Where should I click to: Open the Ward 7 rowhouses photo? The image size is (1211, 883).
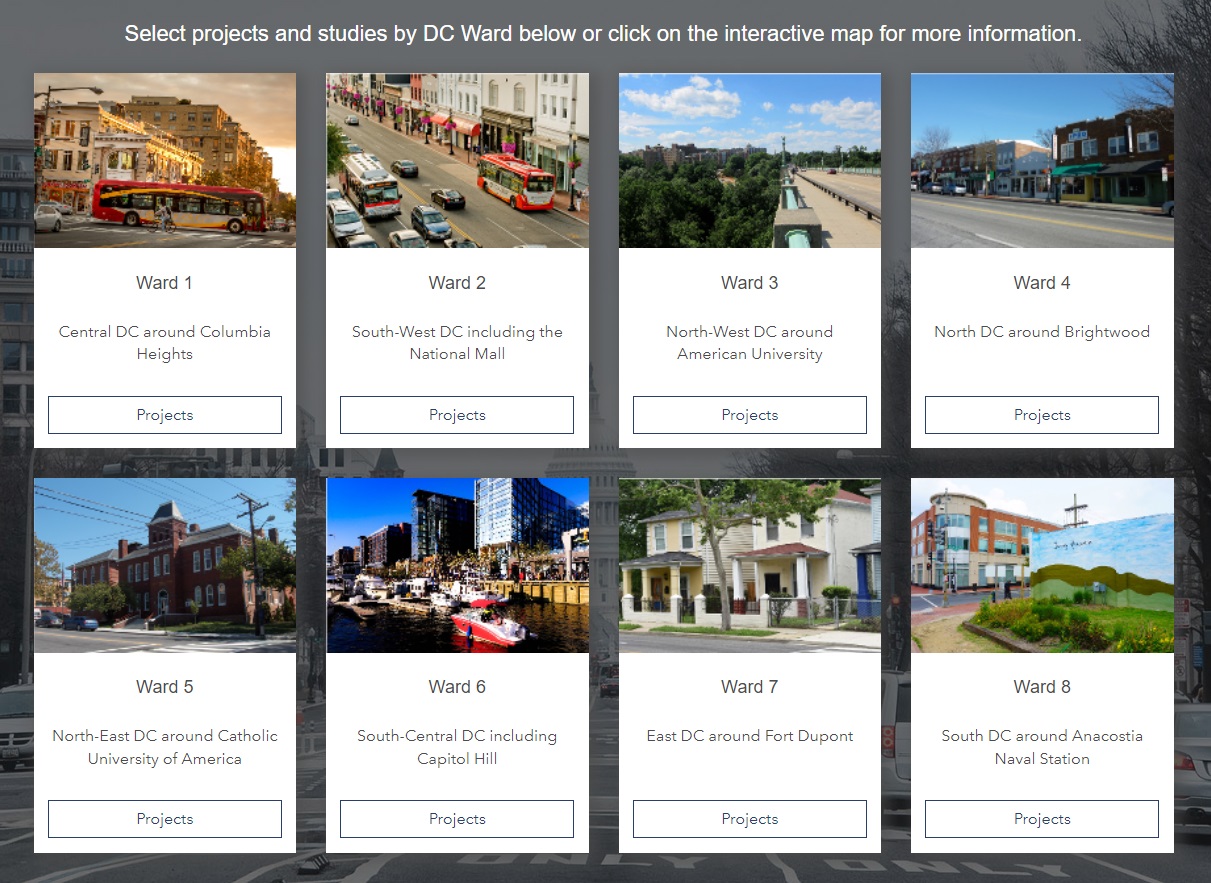pyautogui.click(x=749, y=565)
